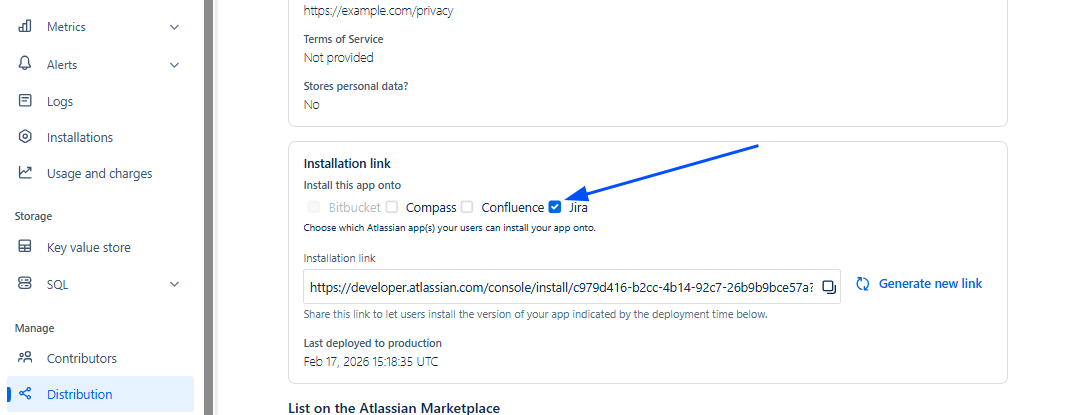Click the Last deployed timestamp Feb 17, 2026
The width and height of the screenshot is (1084, 415).
point(371,362)
